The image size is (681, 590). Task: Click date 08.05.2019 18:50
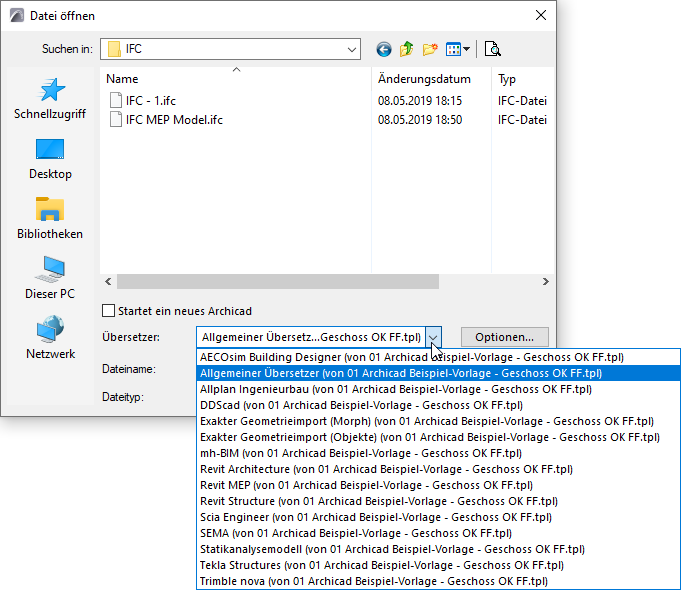420,120
